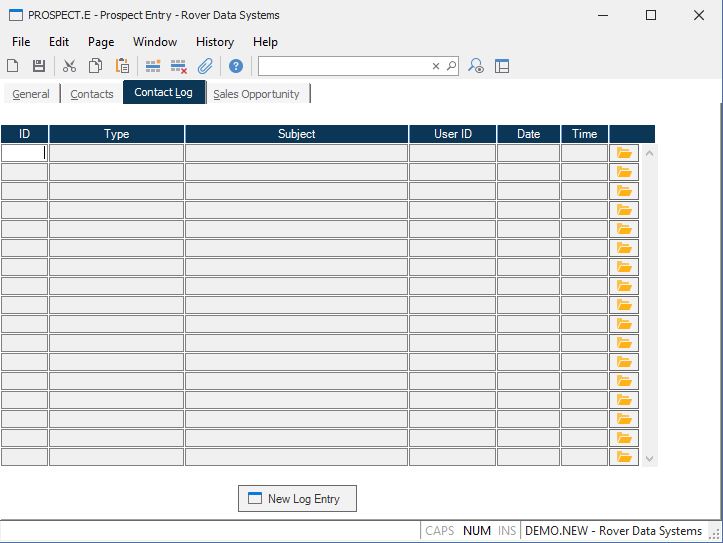The height and width of the screenshot is (543, 723).
Task: Click the Insert row toolbar icon
Action: 153,66
